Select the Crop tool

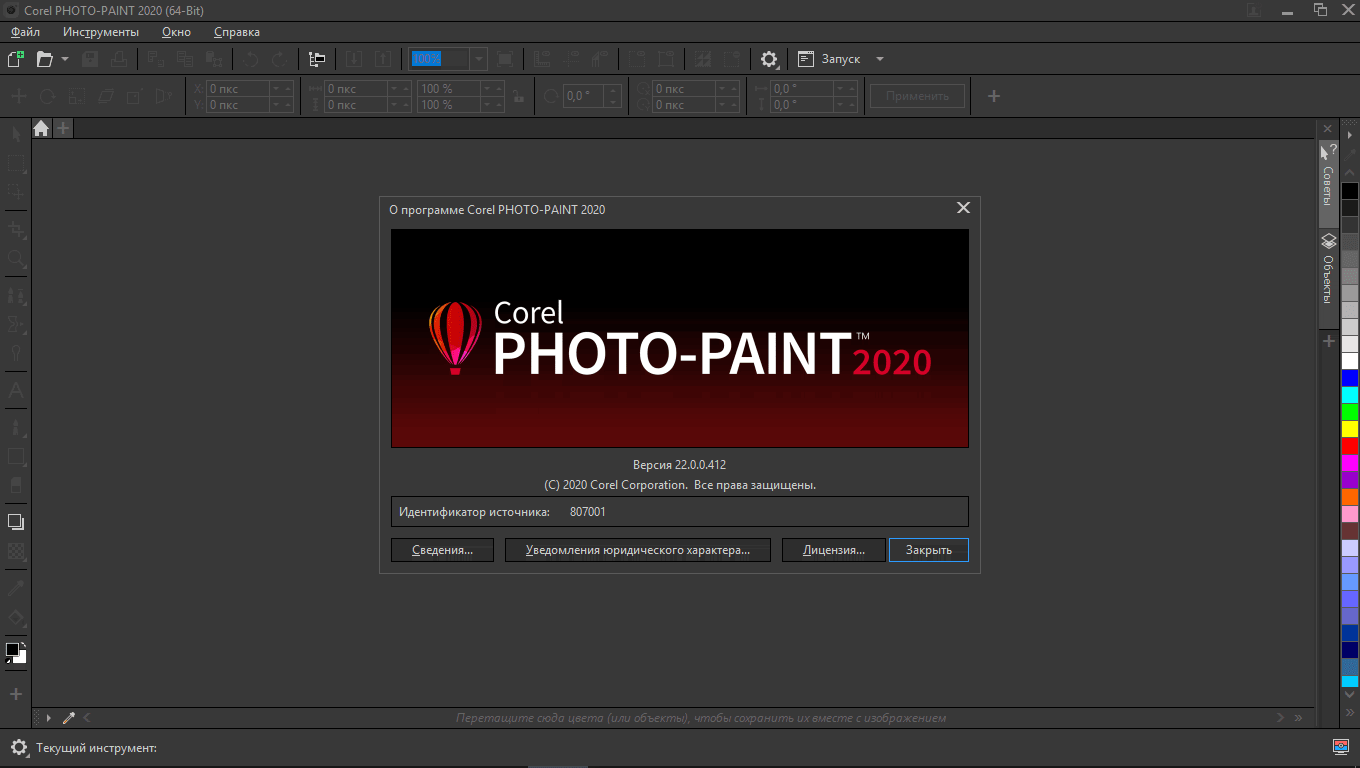16,229
